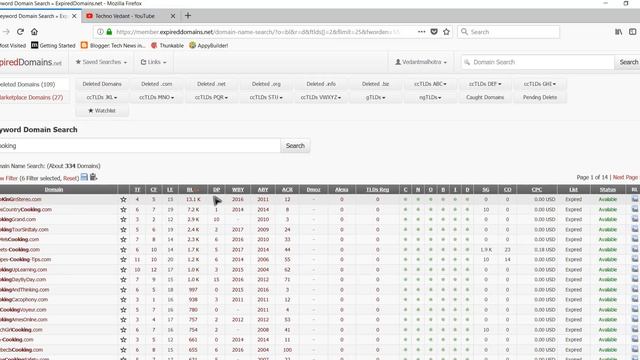This screenshot has width=640, height=360.
Task: Open the Pending Delete tab
Action: (540, 98)
